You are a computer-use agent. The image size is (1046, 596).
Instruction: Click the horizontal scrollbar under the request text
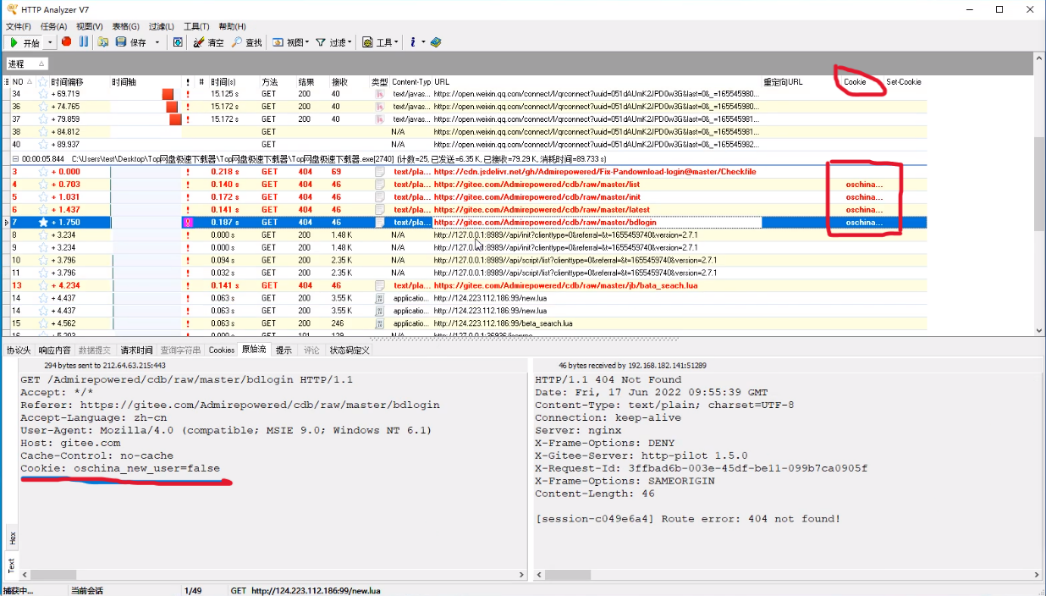[x=273, y=575]
